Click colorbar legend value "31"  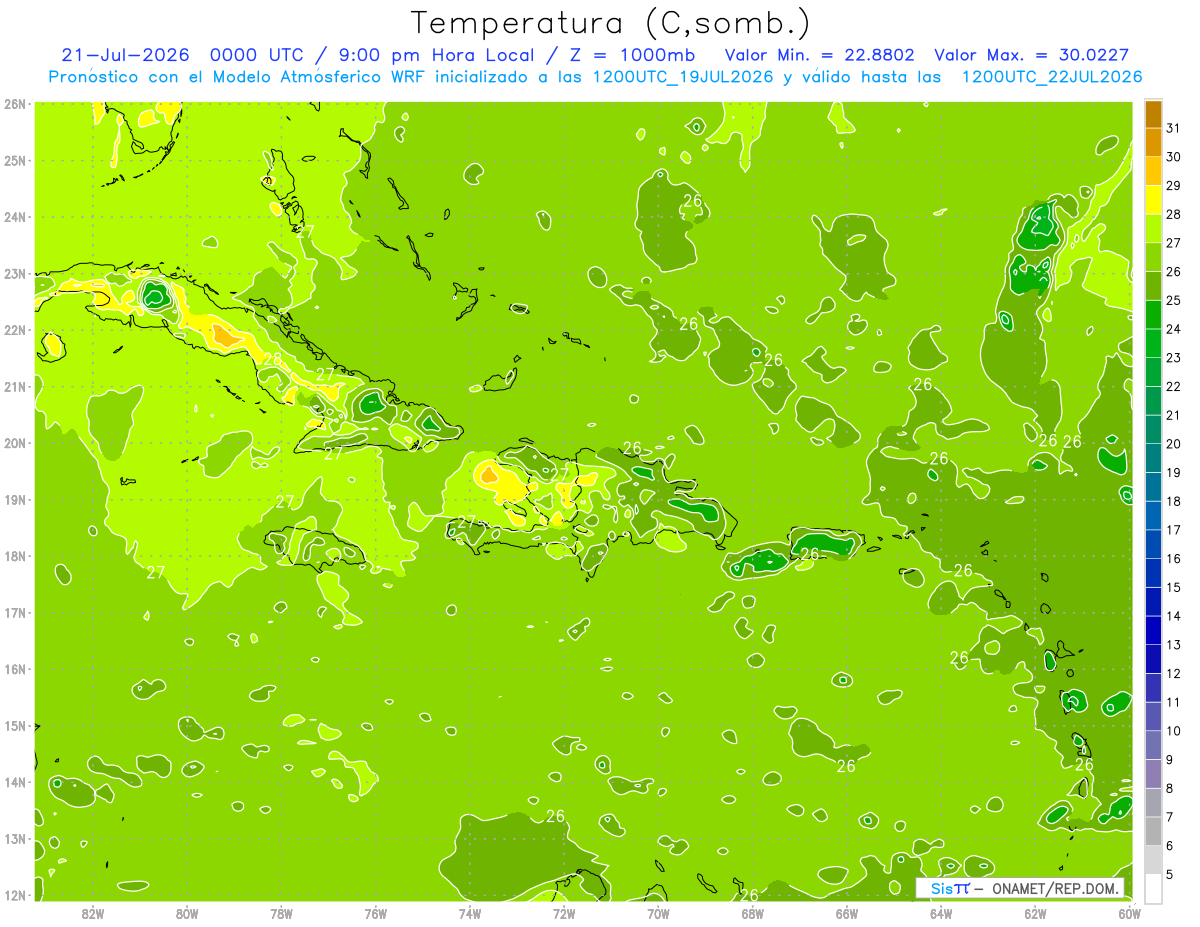(x=1174, y=128)
